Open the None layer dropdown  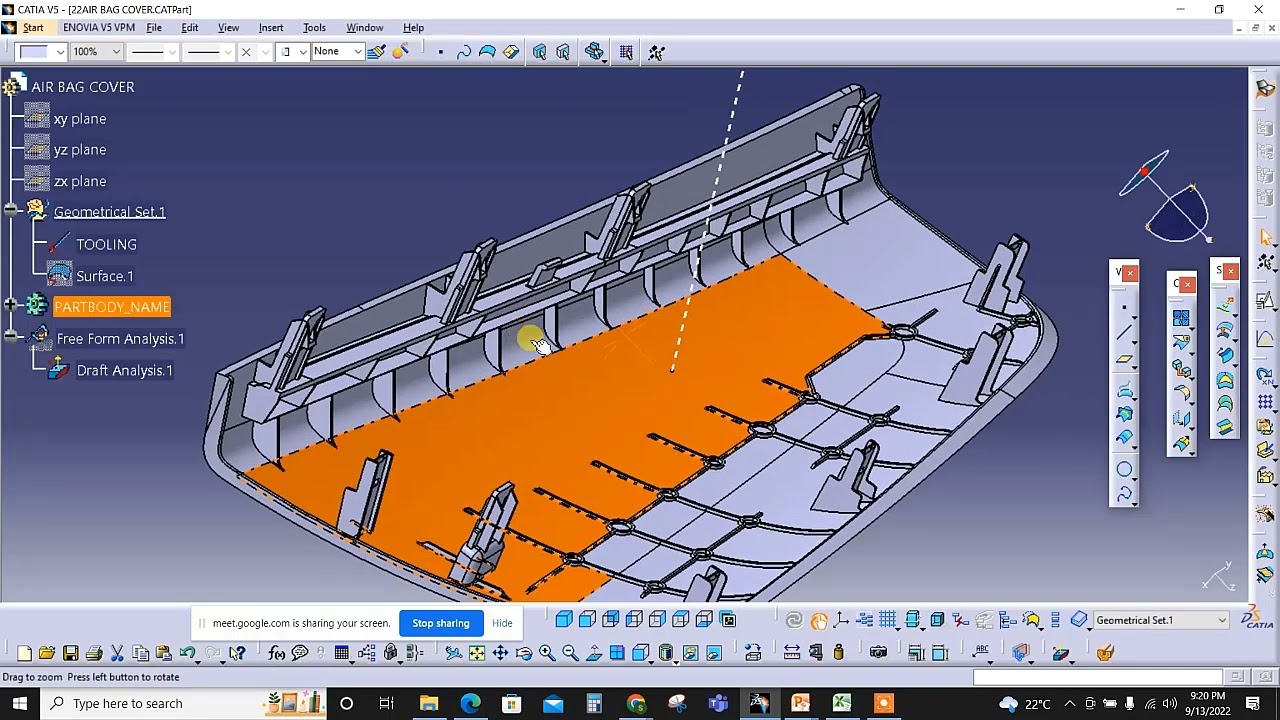(337, 51)
